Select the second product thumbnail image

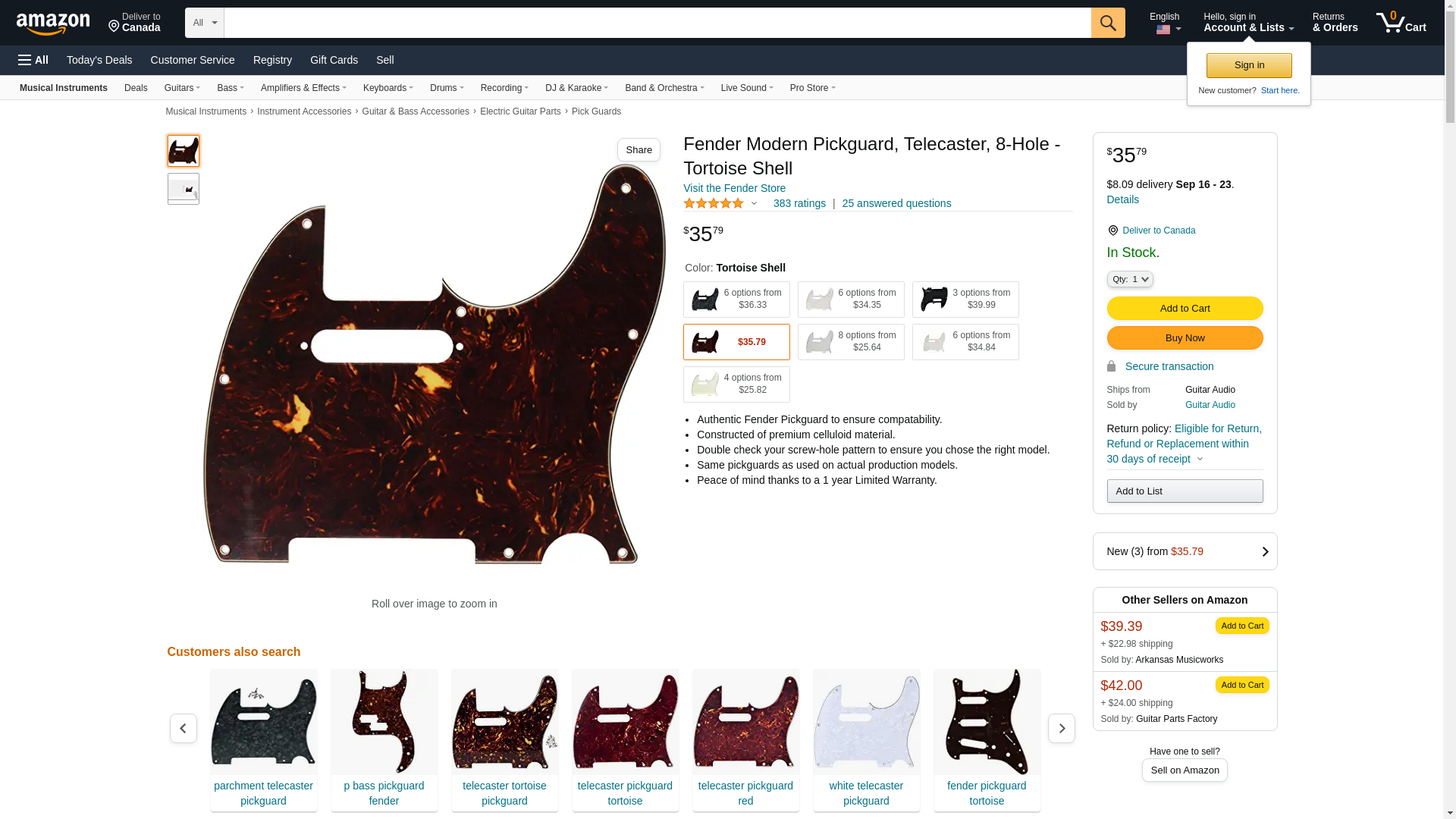183,189
